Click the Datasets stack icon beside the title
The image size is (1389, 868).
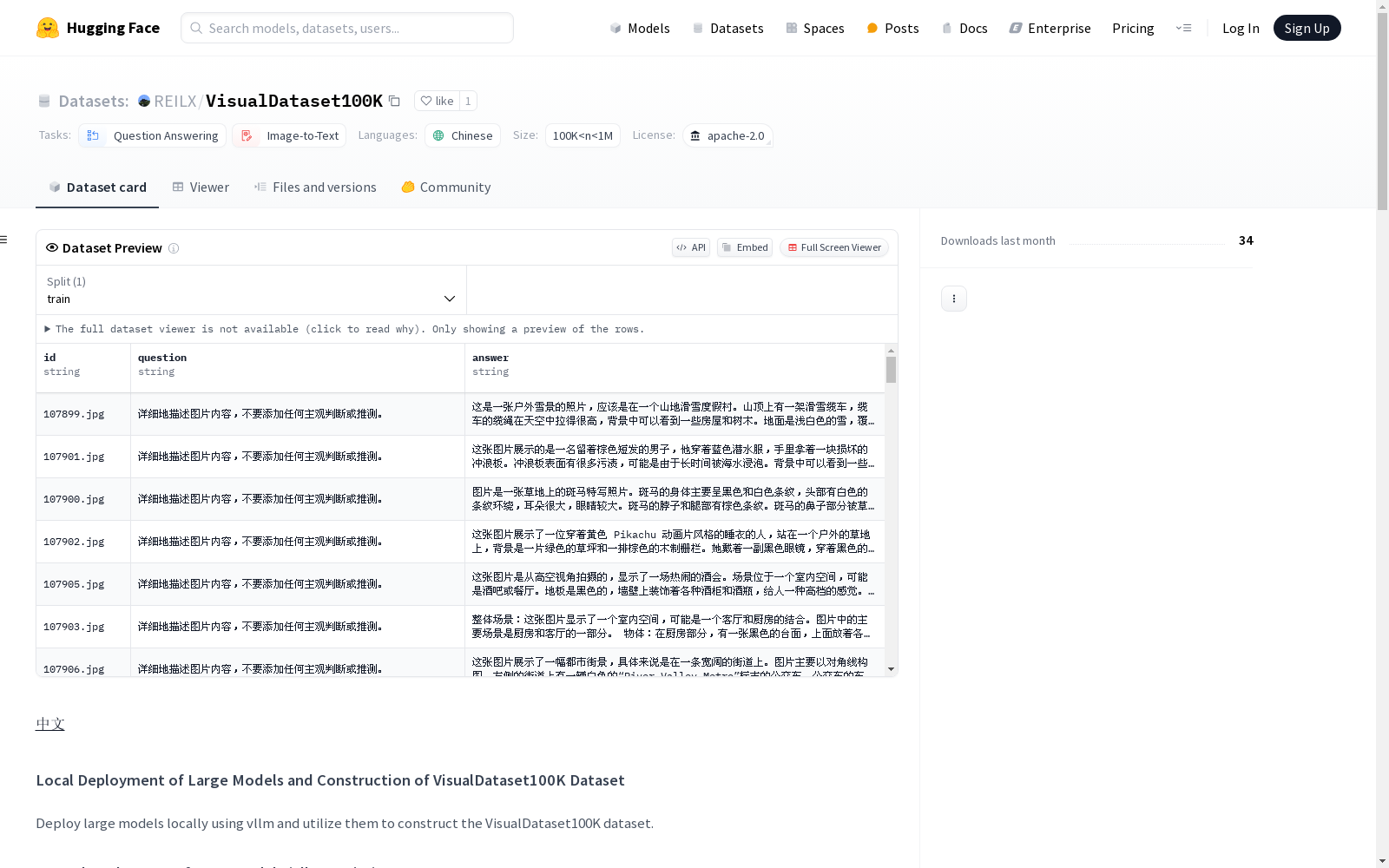(x=44, y=101)
